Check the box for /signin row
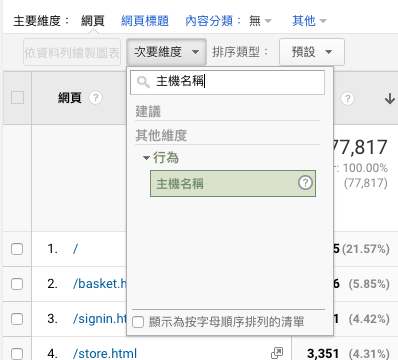Screen dimensions: 398x360 17,319
